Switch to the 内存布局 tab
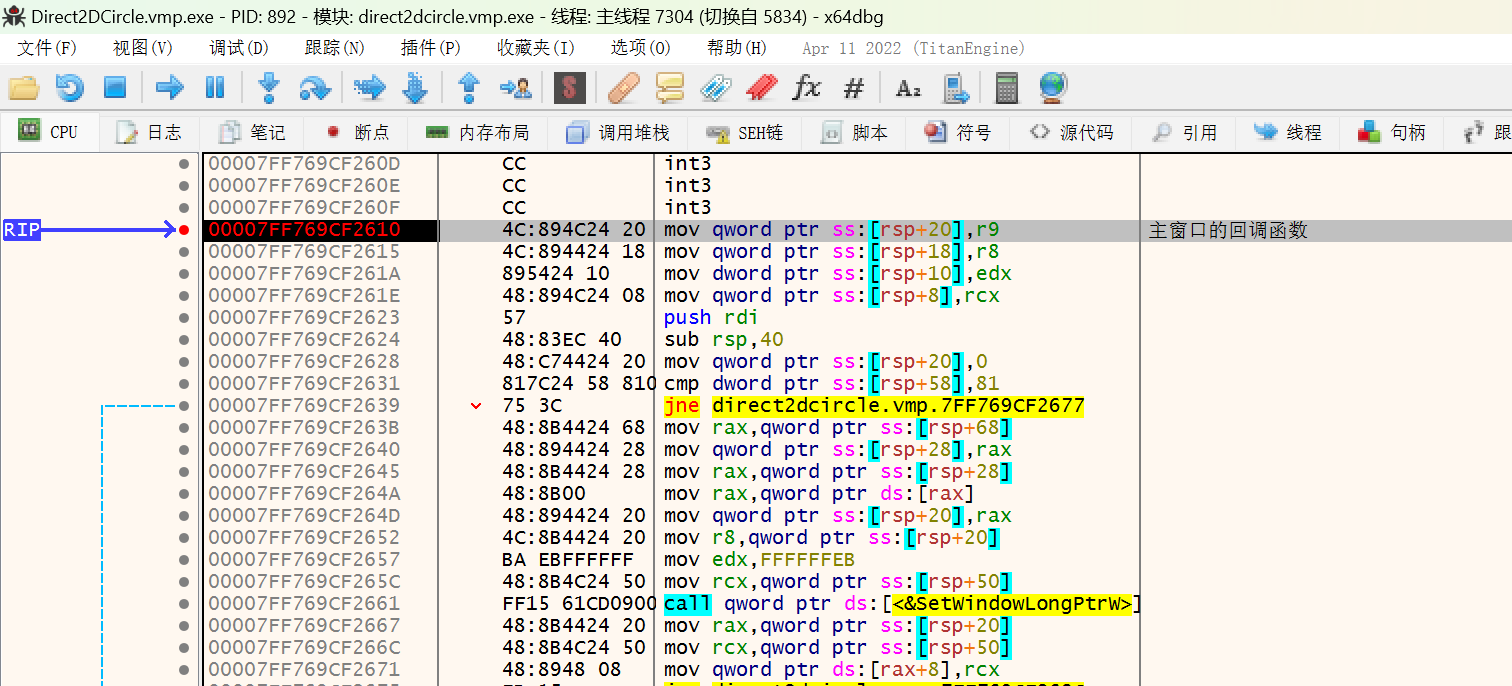 pyautogui.click(x=477, y=132)
